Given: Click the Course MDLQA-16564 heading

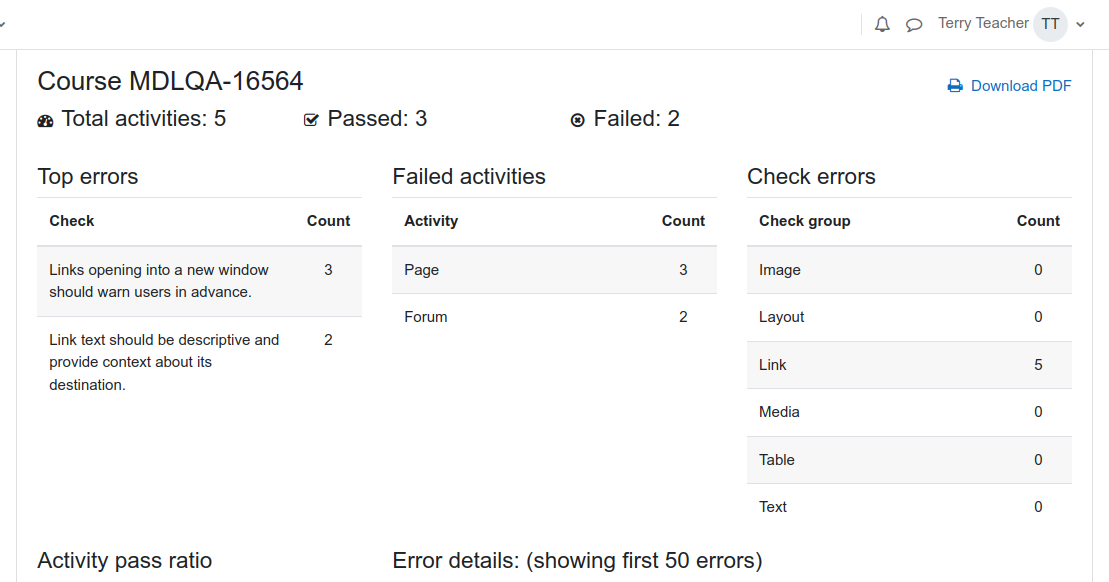Looking at the screenshot, I should [x=170, y=81].
